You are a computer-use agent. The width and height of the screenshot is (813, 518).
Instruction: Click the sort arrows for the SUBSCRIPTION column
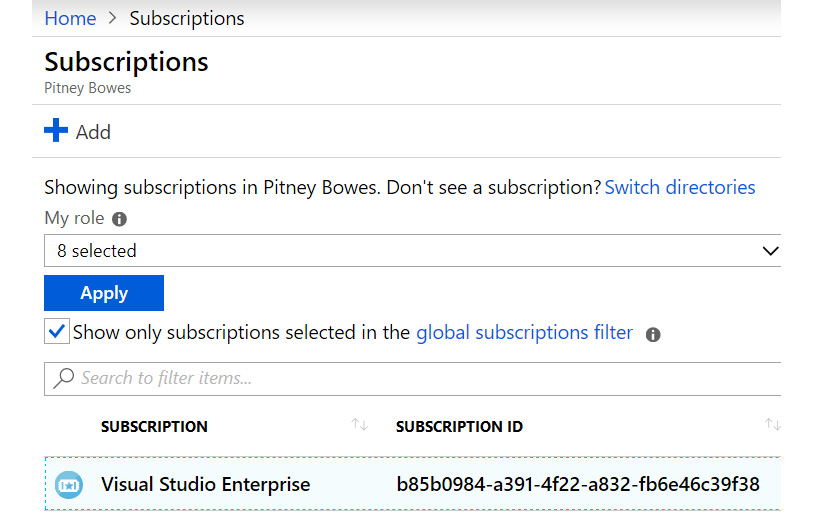(x=360, y=426)
